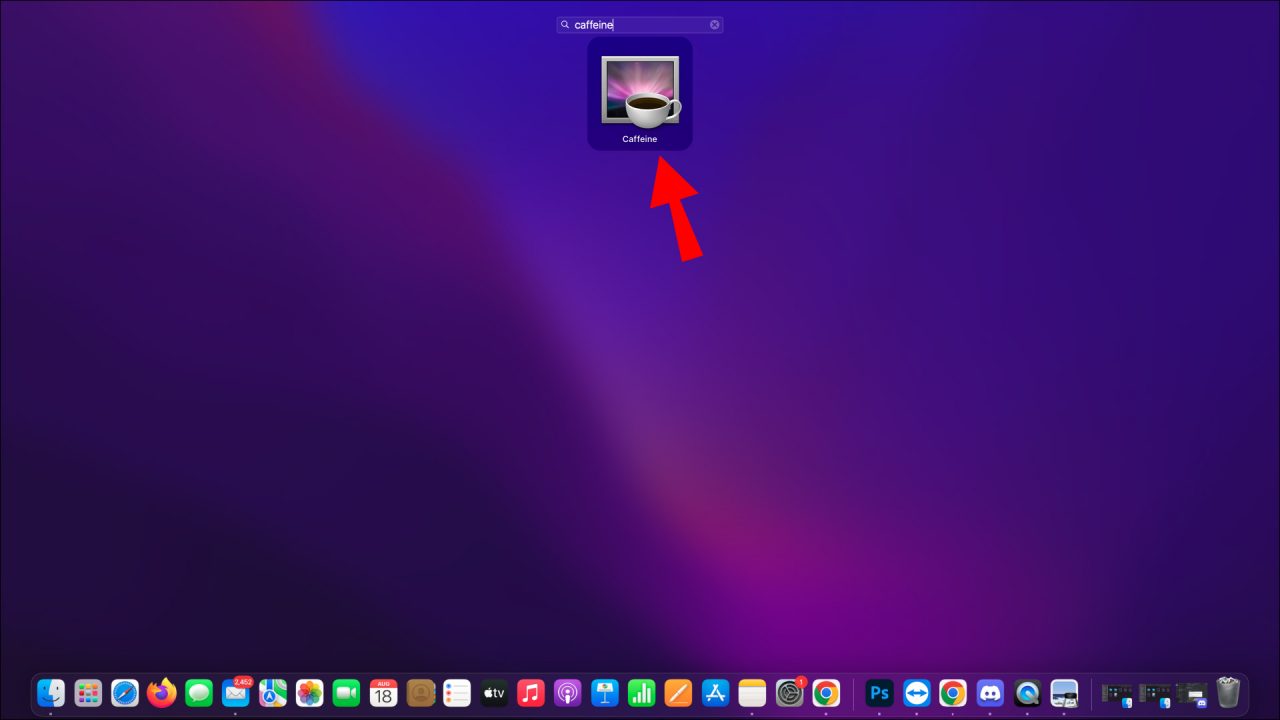Open Google Chrome from the Dock
This screenshot has height=720, width=1280.
coord(952,692)
